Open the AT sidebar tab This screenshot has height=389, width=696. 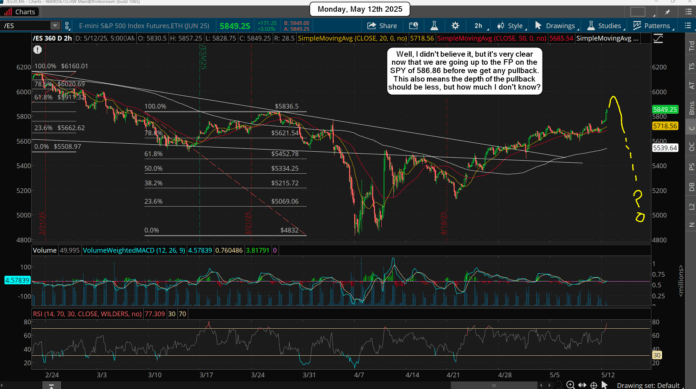pyautogui.click(x=691, y=86)
